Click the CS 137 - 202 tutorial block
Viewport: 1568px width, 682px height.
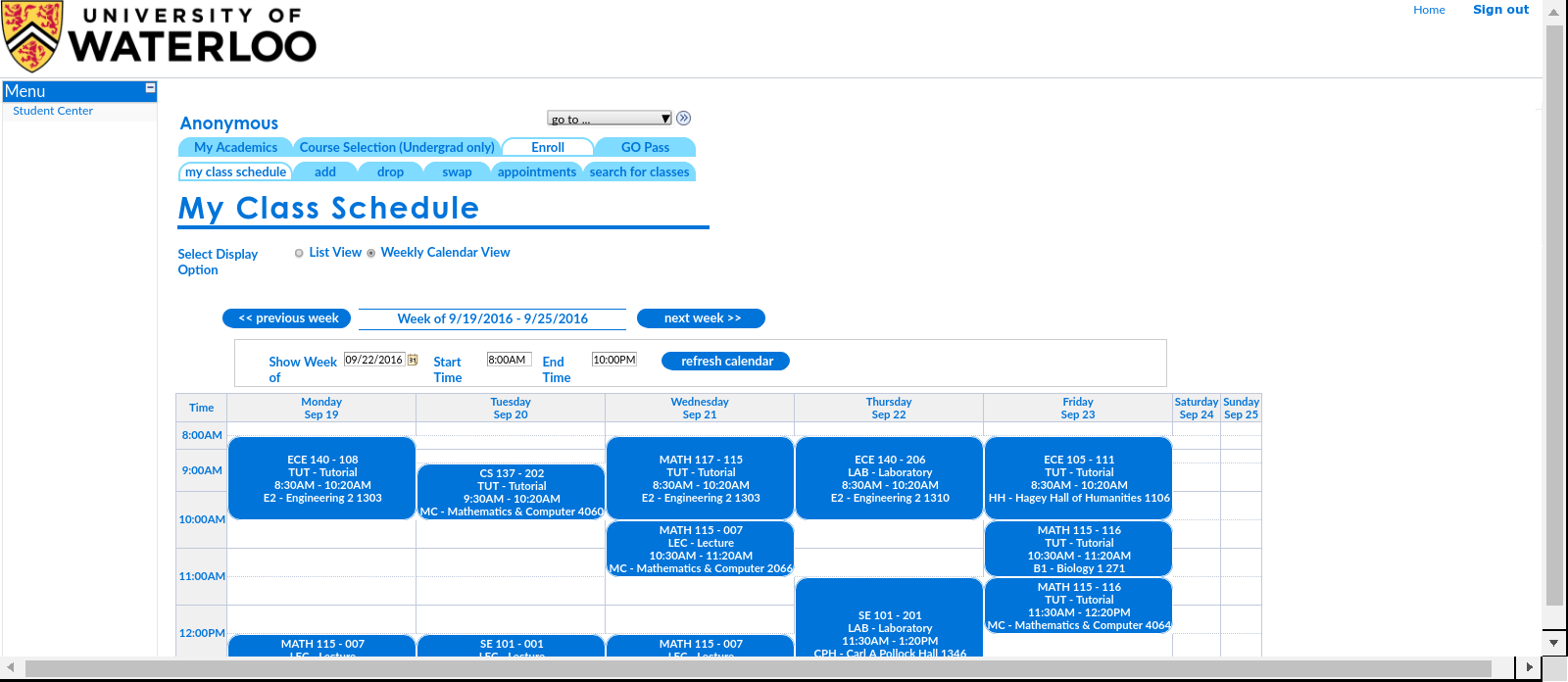click(512, 492)
